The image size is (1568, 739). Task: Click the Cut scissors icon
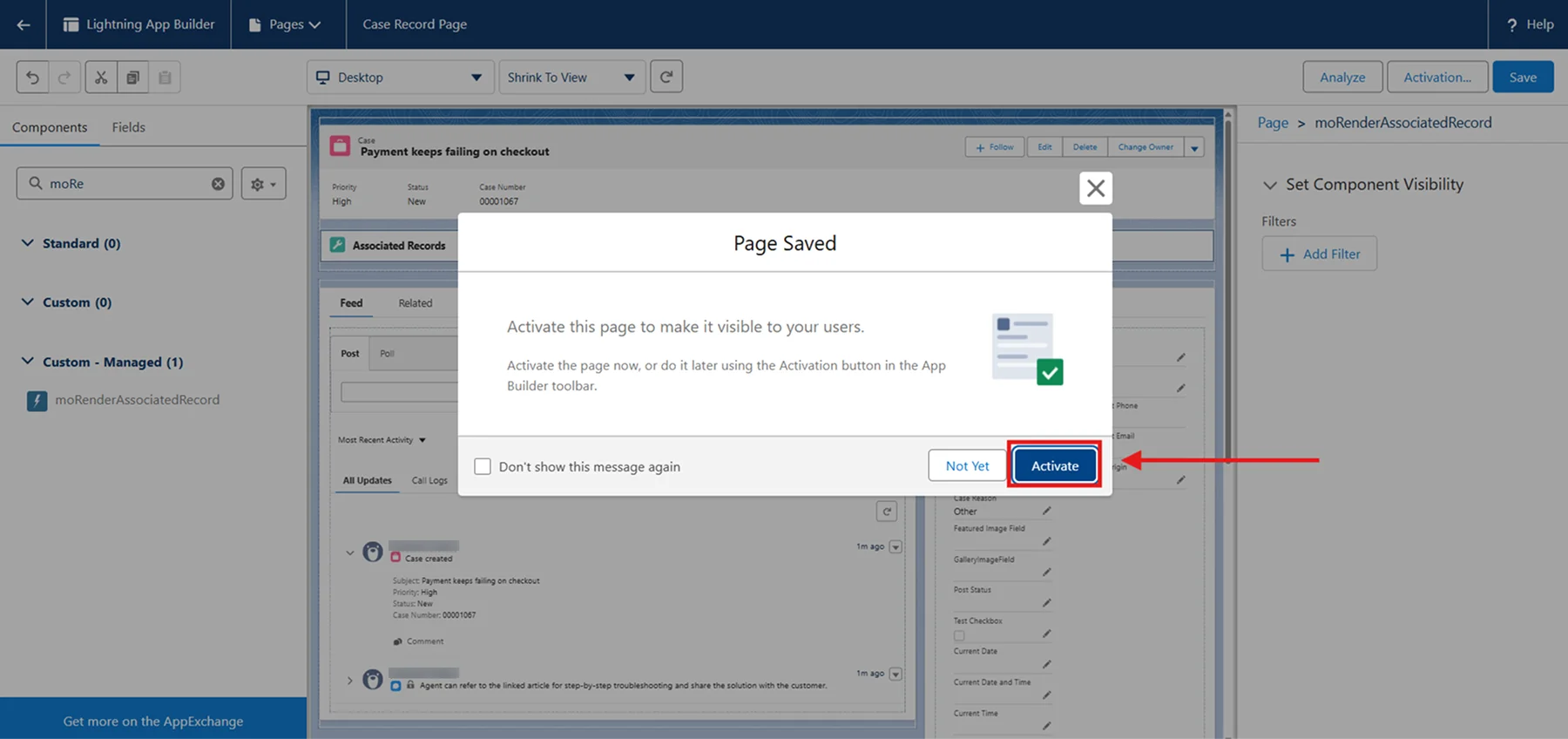(101, 78)
